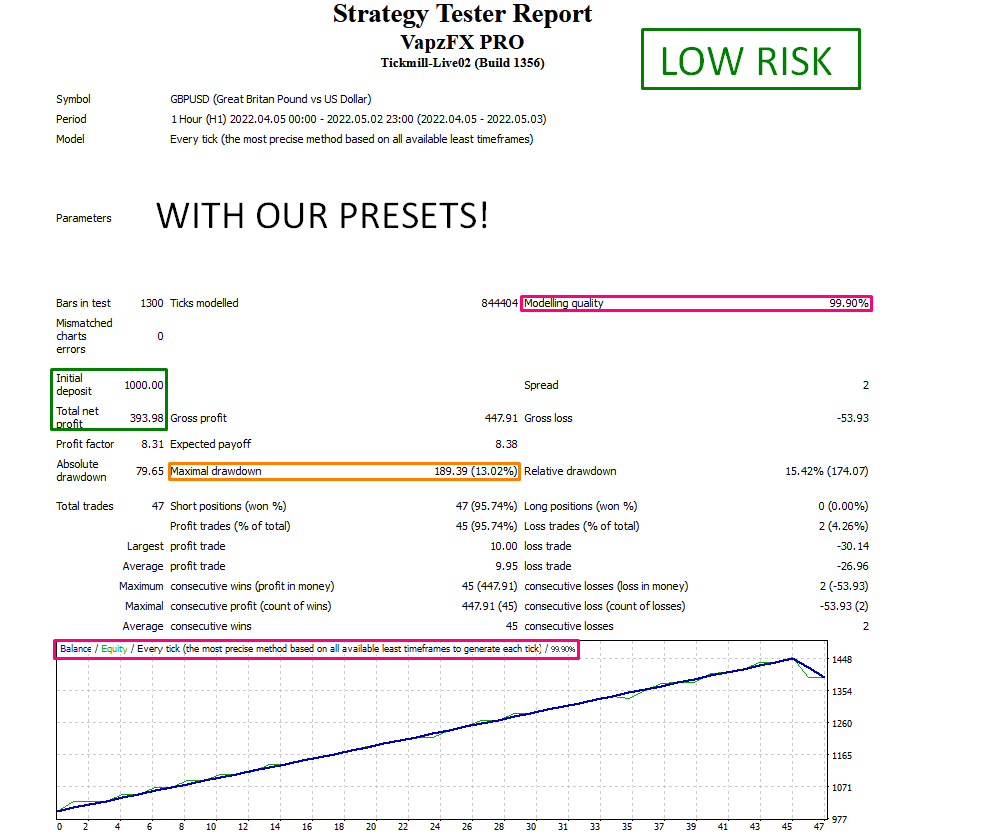The image size is (984, 839).
Task: Select the "1 Hour (H1)" period value
Action: [x=199, y=119]
